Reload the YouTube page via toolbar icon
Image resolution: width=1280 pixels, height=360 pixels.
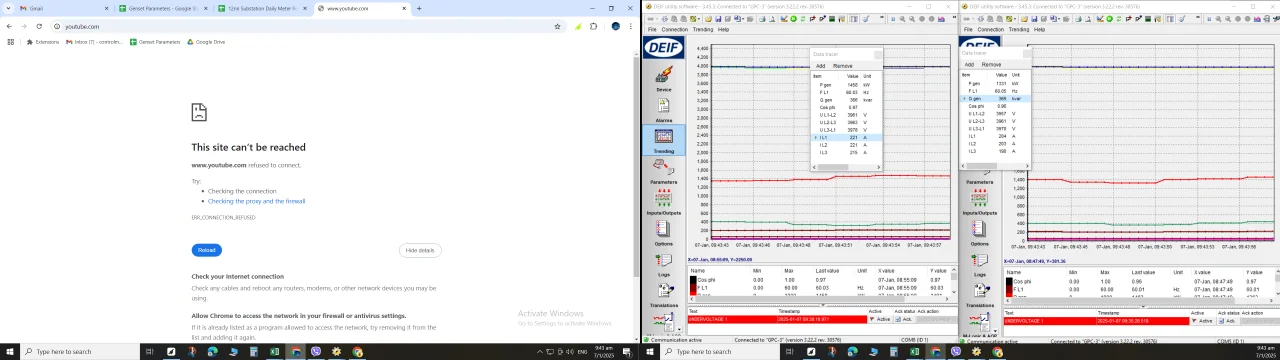tap(38, 26)
